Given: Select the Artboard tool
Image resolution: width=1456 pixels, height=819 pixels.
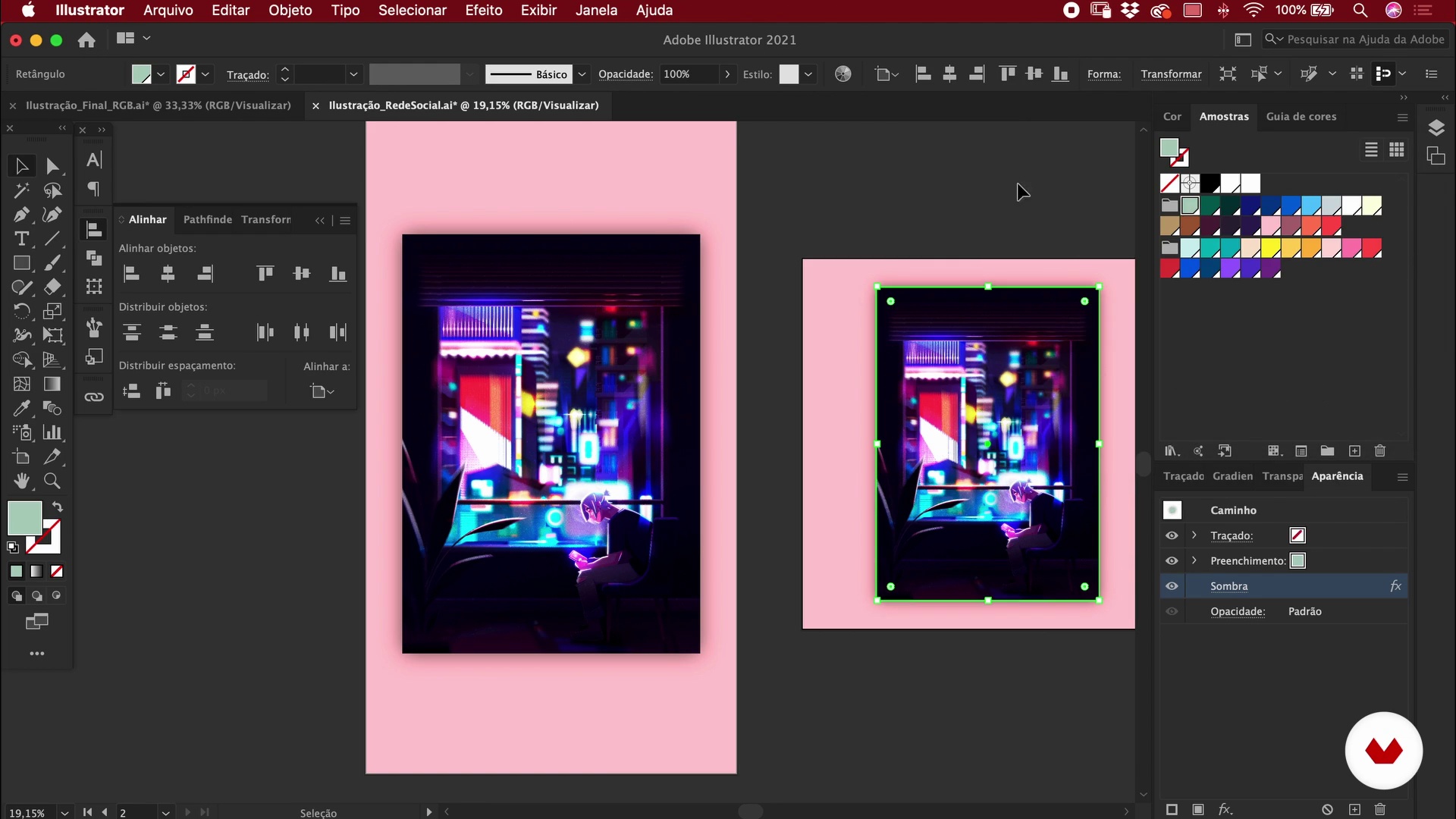Looking at the screenshot, I should click(x=21, y=457).
